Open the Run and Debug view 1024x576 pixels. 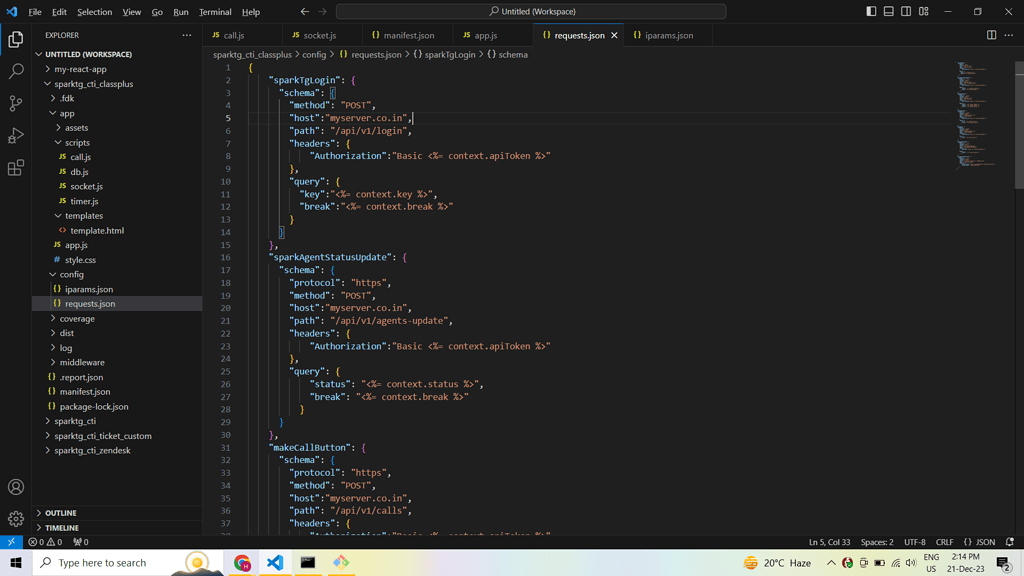pyautogui.click(x=16, y=135)
